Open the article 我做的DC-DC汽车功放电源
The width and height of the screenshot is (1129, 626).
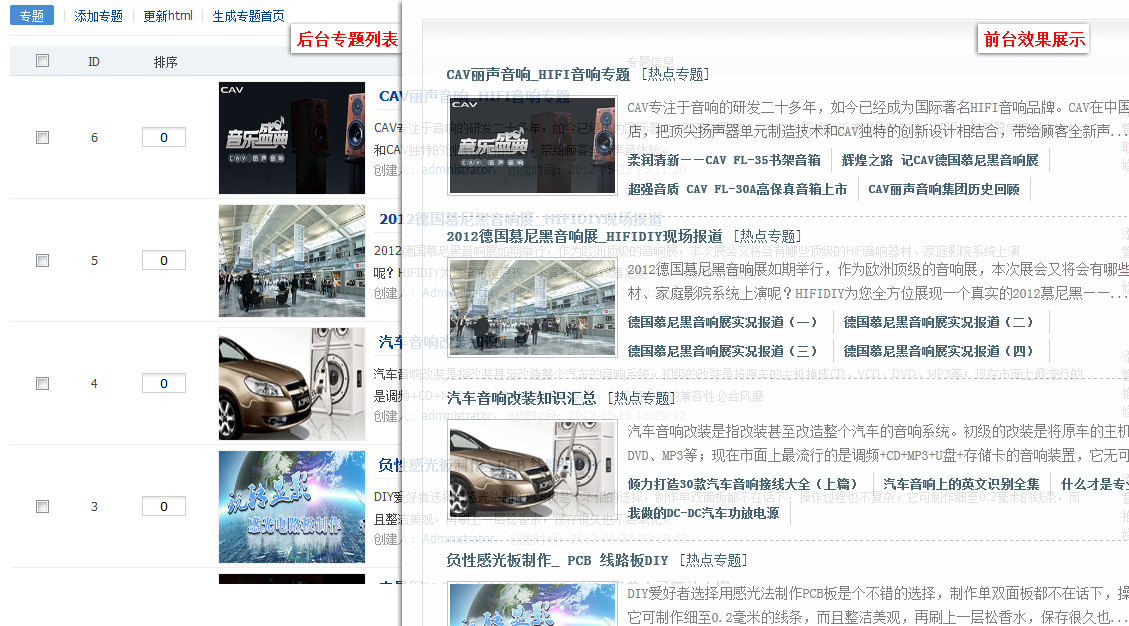(703, 513)
